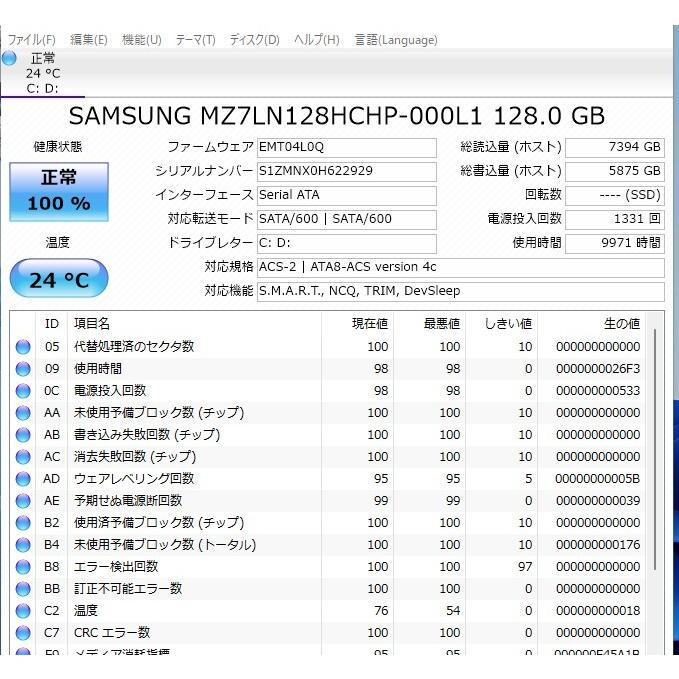Click the drive letter field C: D:
The height and width of the screenshot is (679, 679).
click(346, 244)
